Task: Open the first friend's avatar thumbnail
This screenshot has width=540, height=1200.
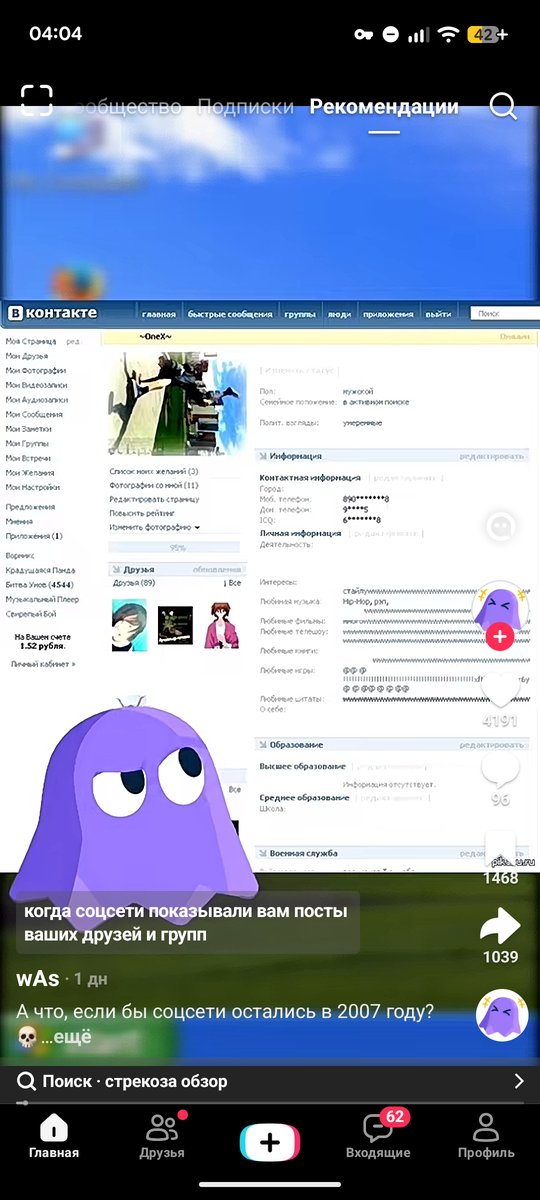Action: 129,624
